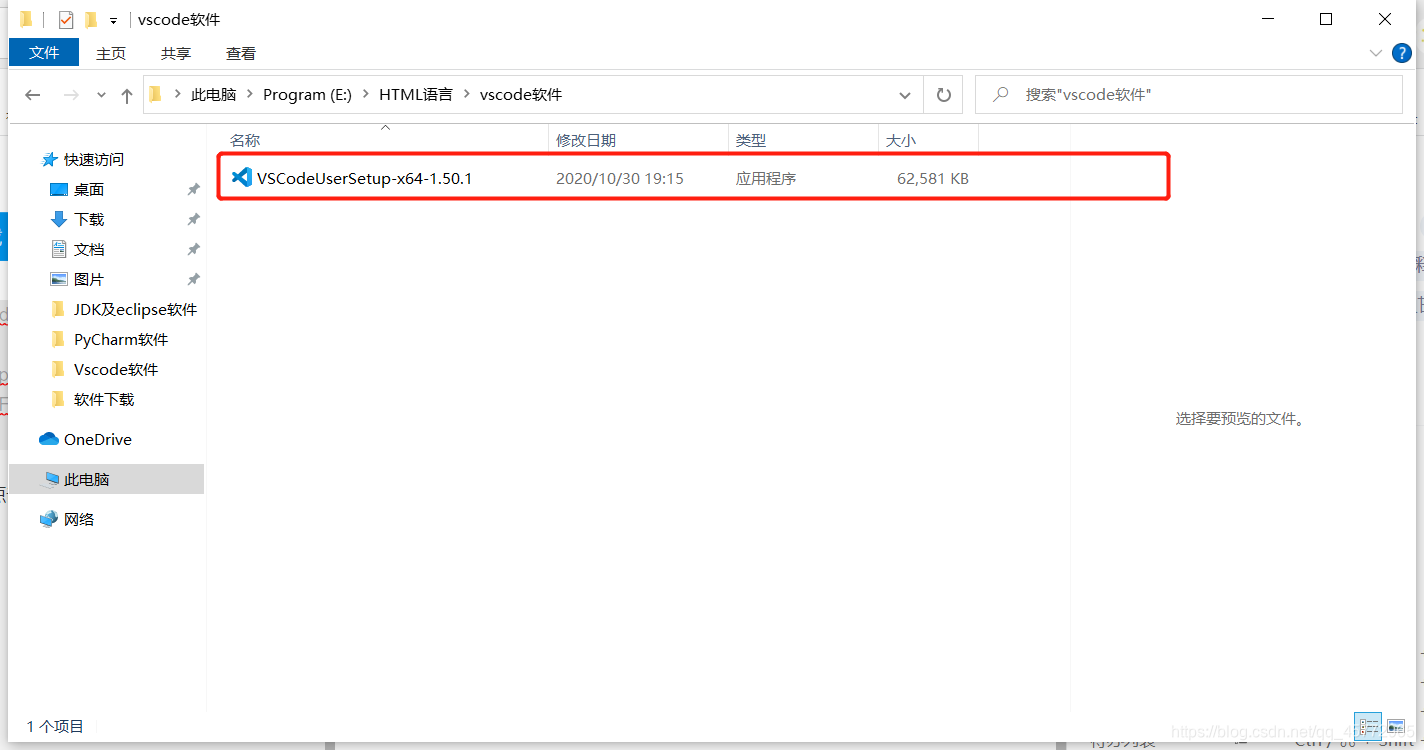The image size is (1424, 750).
Task: Click the 62,581 KB size cell
Action: [x=933, y=179]
